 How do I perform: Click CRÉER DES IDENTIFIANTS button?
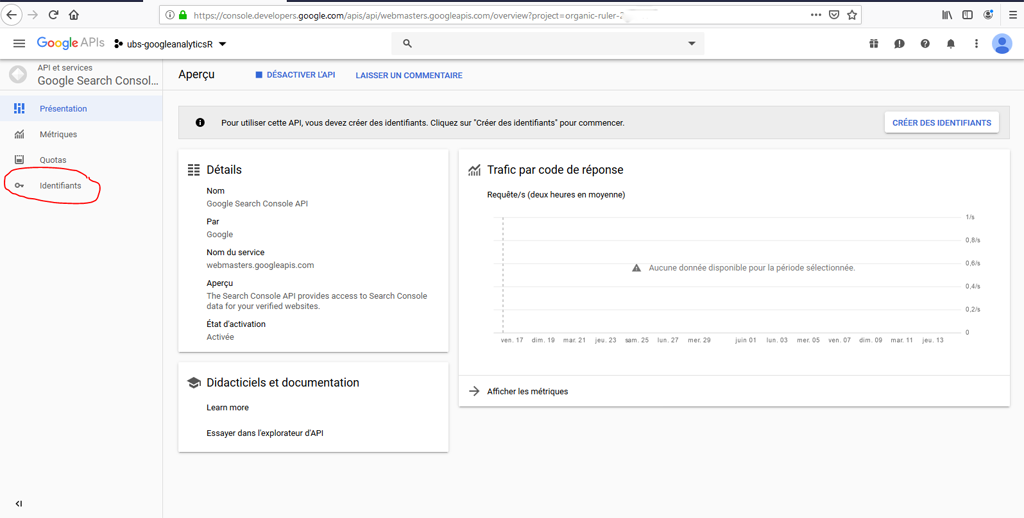click(942, 123)
